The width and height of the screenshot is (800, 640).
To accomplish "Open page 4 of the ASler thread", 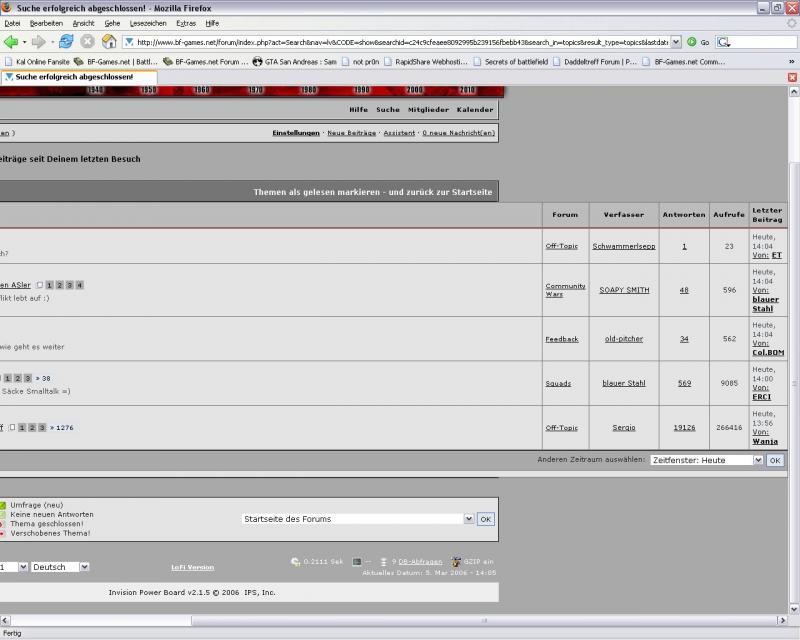I will (80, 285).
